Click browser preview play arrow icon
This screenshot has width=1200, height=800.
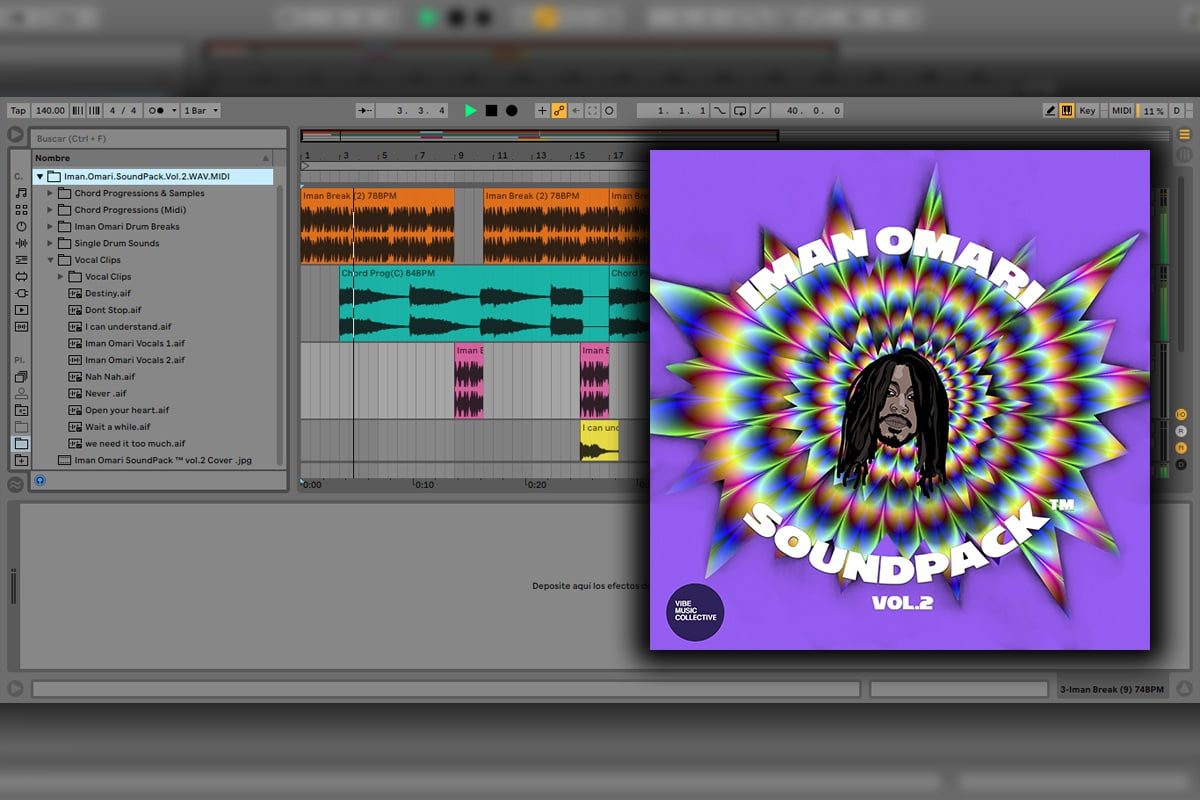pos(16,135)
